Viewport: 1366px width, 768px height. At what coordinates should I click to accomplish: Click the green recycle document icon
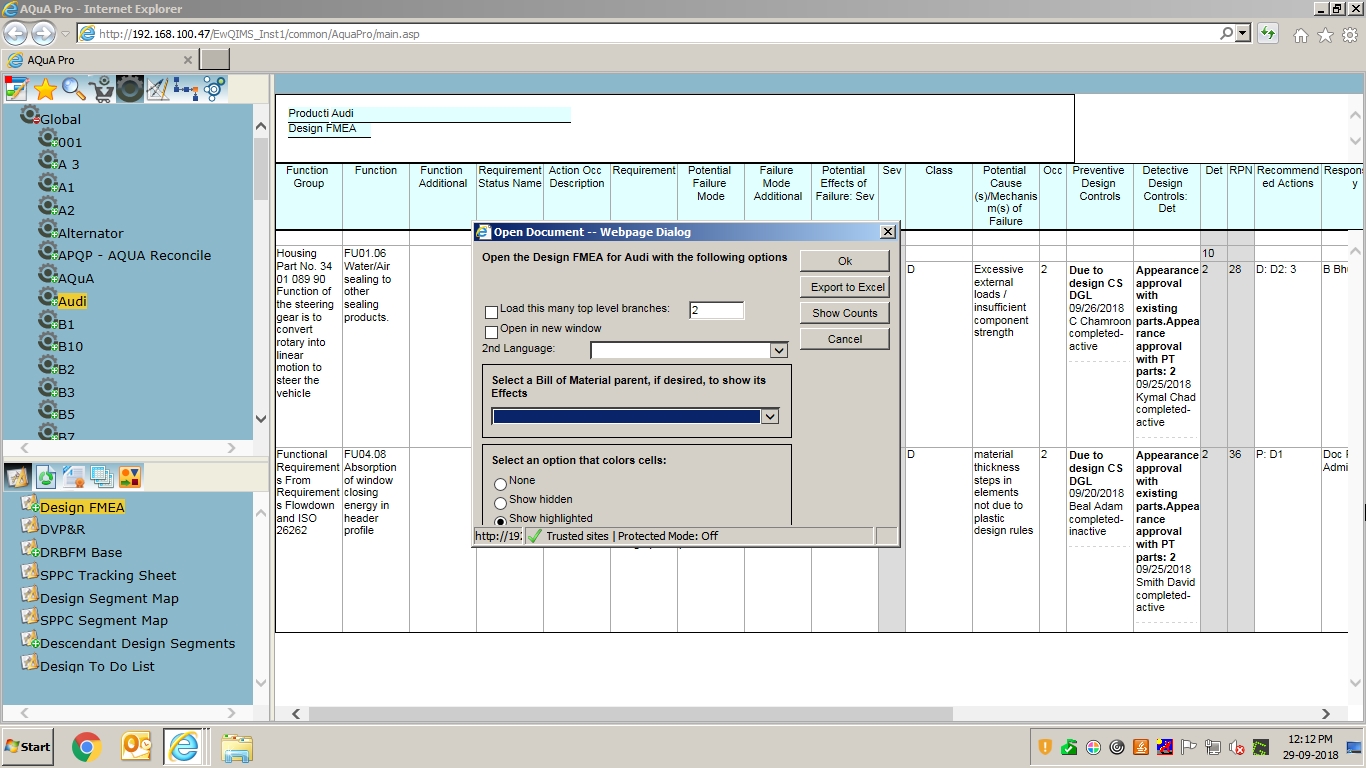pyautogui.click(x=45, y=476)
